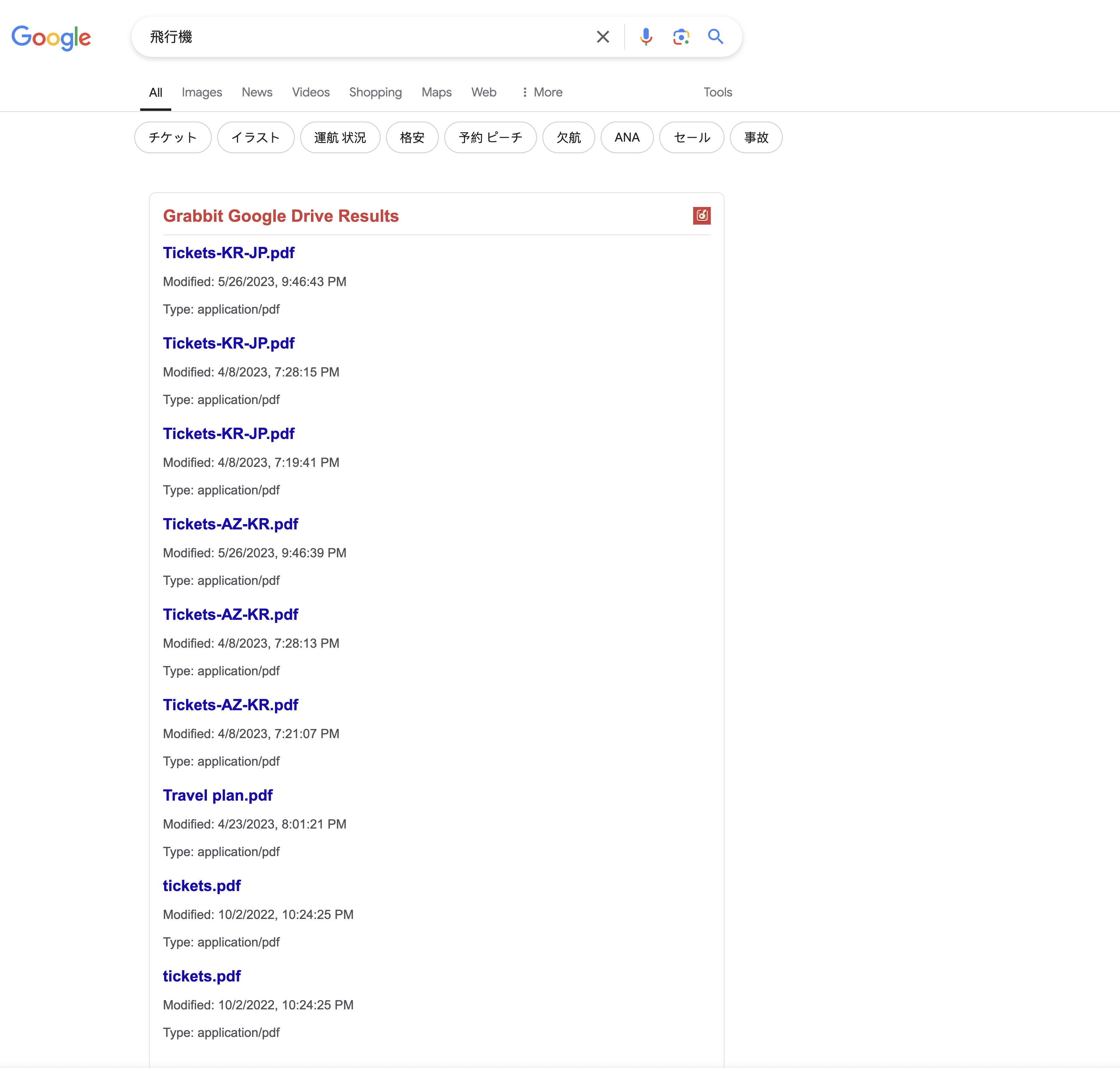Open the Travel plan.pdf link
The height and width of the screenshot is (1068, 1120).
coord(218,795)
